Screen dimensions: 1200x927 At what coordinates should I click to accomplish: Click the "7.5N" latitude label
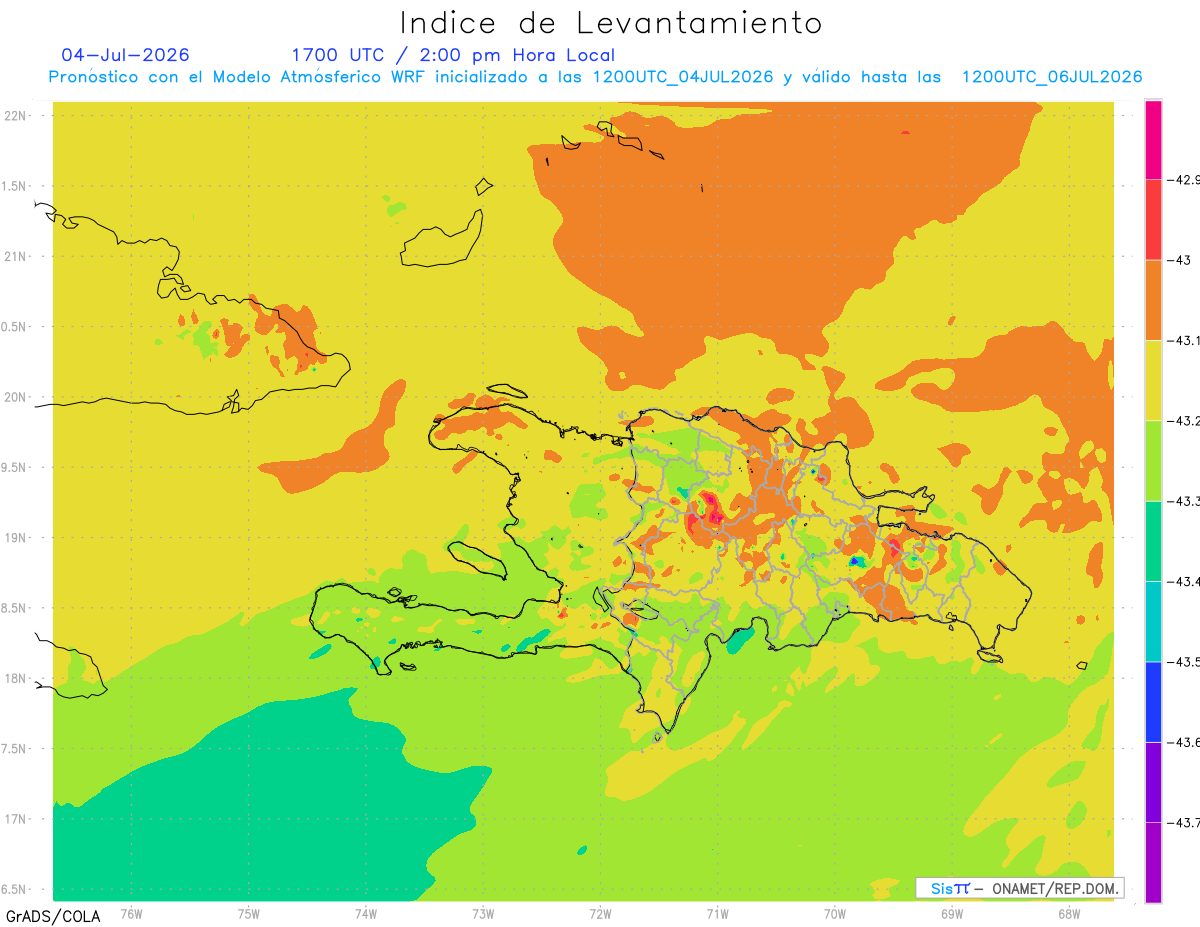point(13,749)
